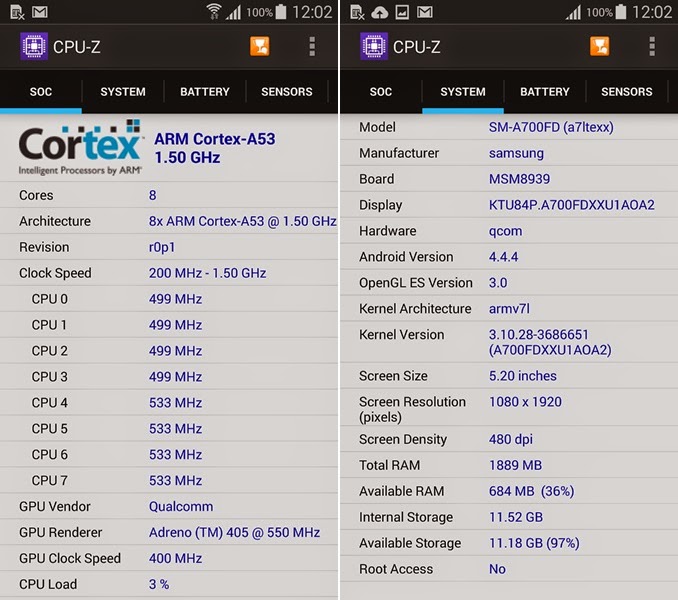The height and width of the screenshot is (600, 678).
Task: Tap the mail notification icon, left status bar
Action: pyautogui.click(x=39, y=12)
